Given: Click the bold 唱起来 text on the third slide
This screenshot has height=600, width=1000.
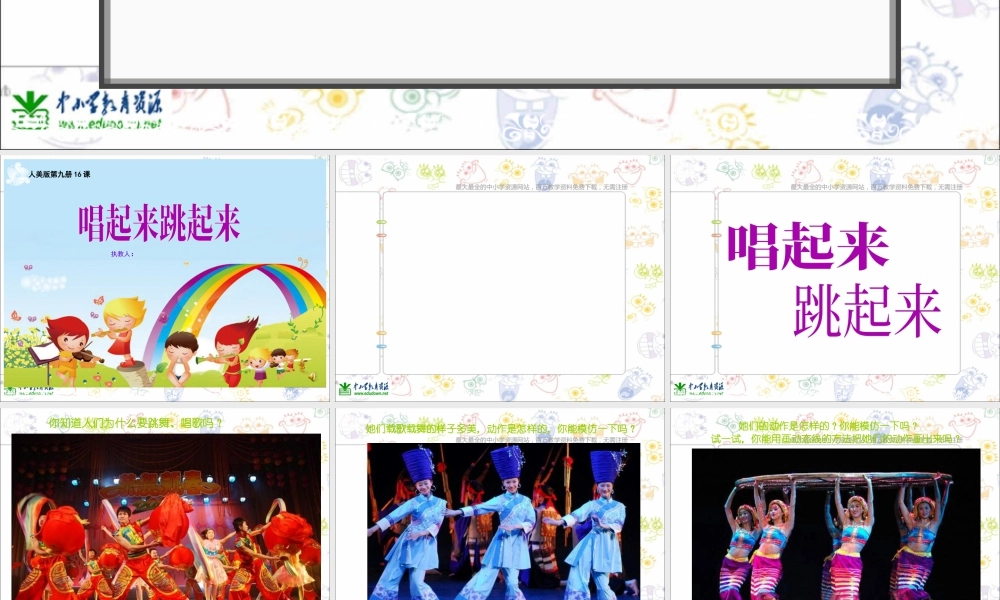Looking at the screenshot, I should (x=808, y=246).
